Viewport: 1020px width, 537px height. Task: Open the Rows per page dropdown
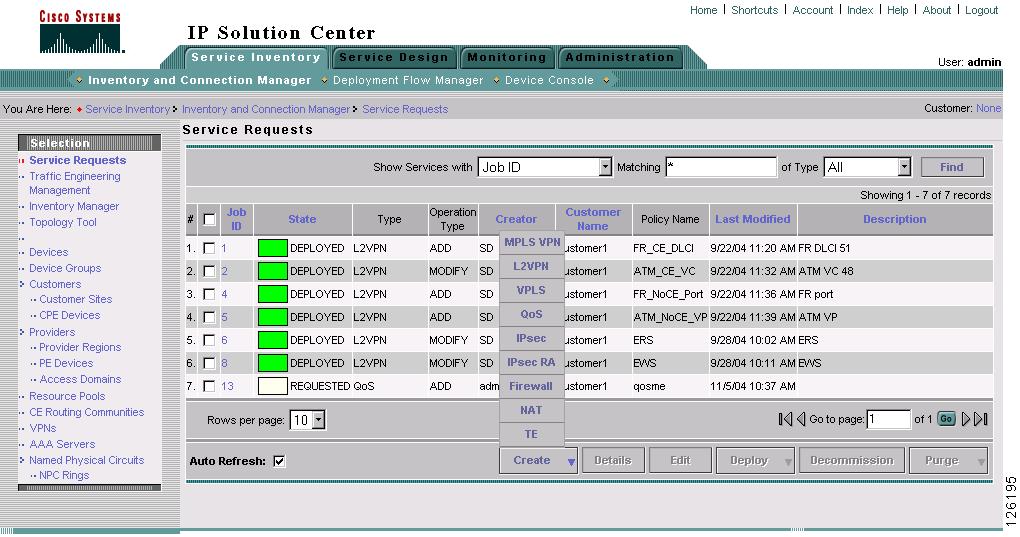coord(318,420)
